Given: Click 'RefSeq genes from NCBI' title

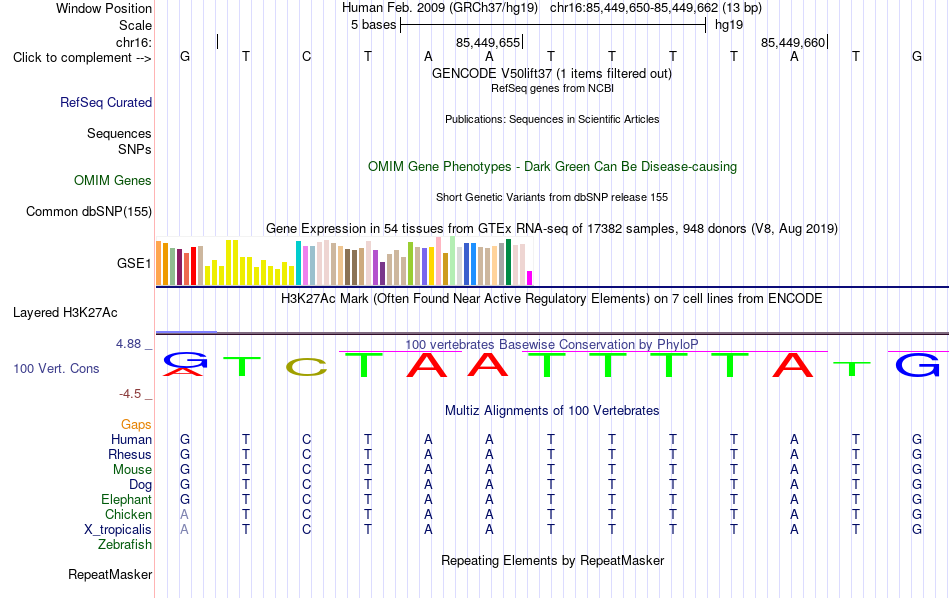Looking at the screenshot, I should click(x=553, y=88).
